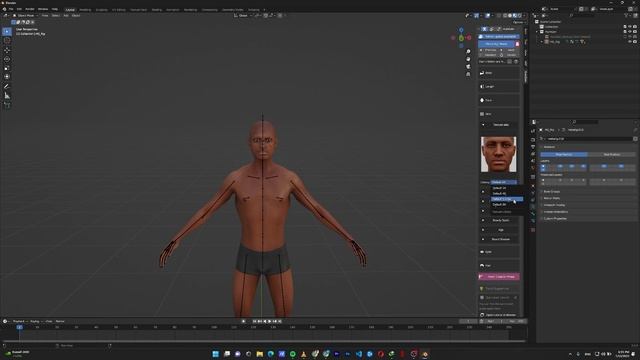The image size is (640, 360).
Task: Open the Render properties tab icon
Action: click(533, 139)
